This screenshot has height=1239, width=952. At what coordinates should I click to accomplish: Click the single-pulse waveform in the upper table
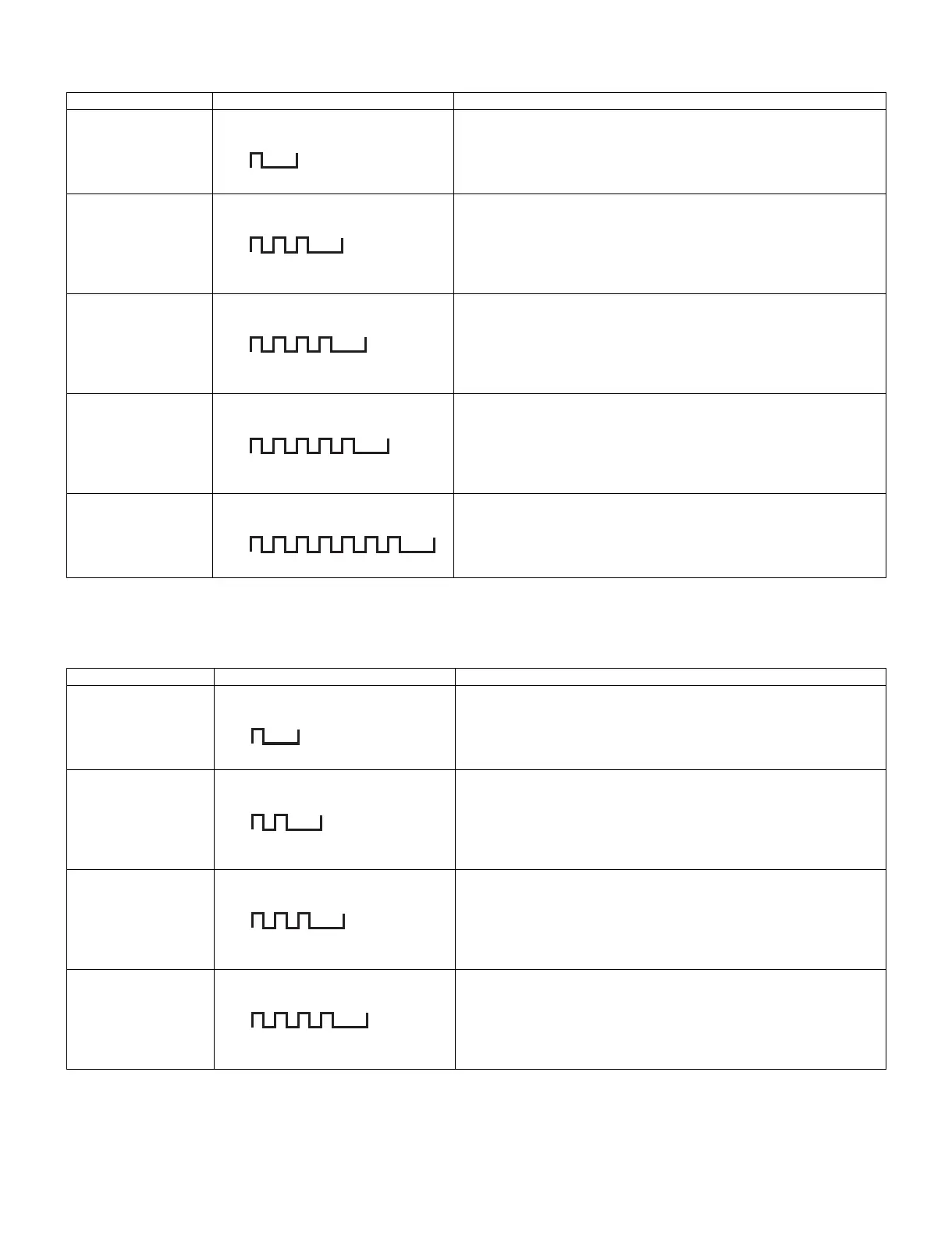click(273, 160)
